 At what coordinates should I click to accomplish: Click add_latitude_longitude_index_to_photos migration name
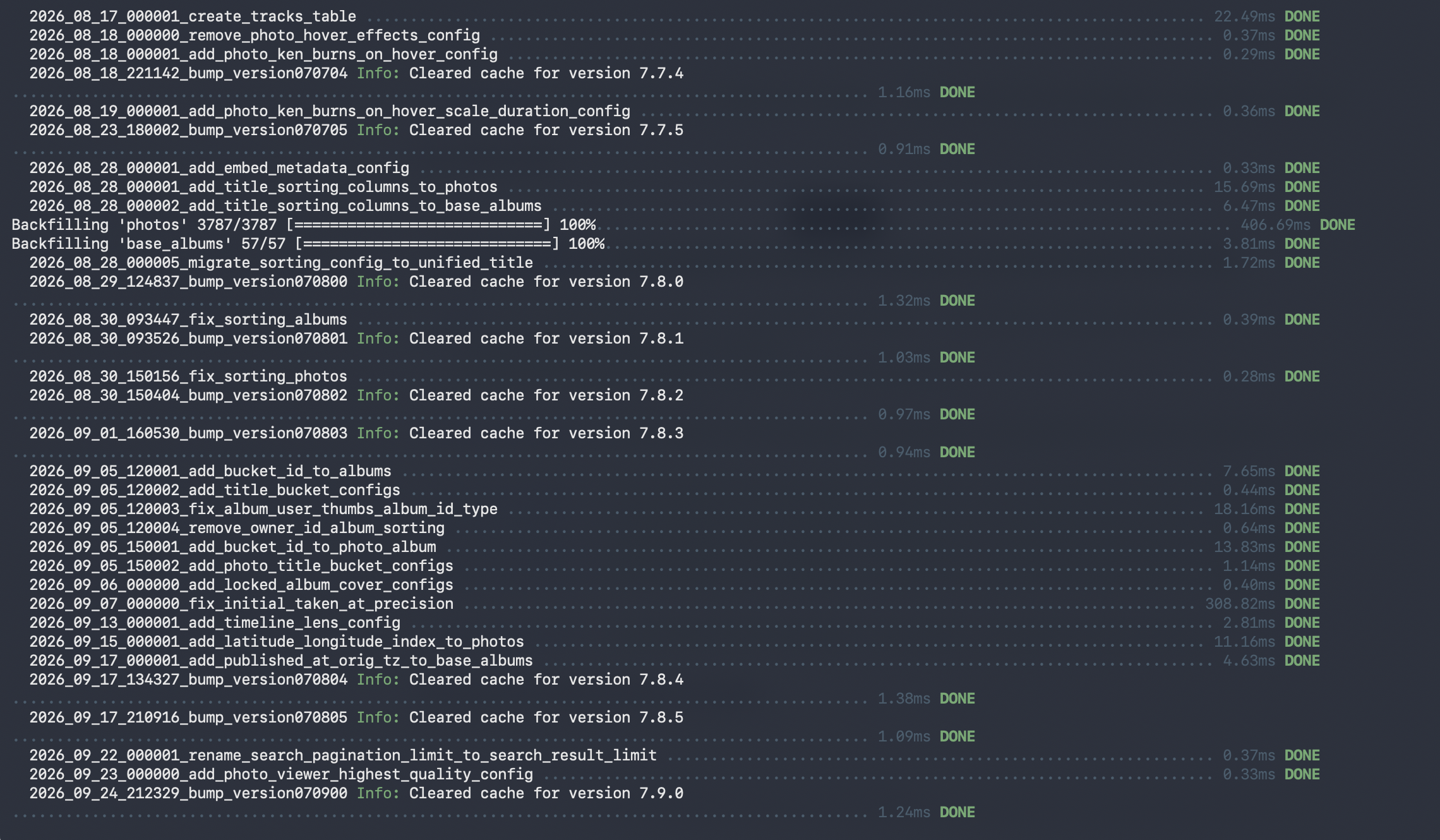click(x=277, y=642)
